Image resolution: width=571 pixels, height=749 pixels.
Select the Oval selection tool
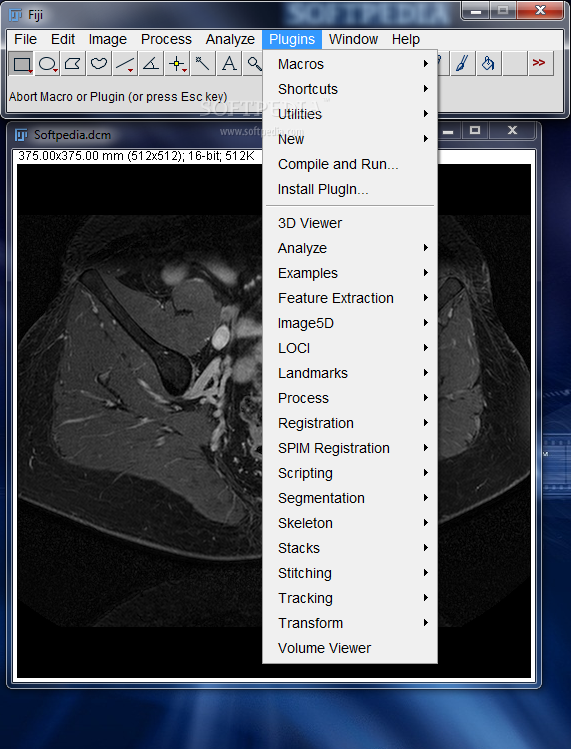click(x=47, y=64)
